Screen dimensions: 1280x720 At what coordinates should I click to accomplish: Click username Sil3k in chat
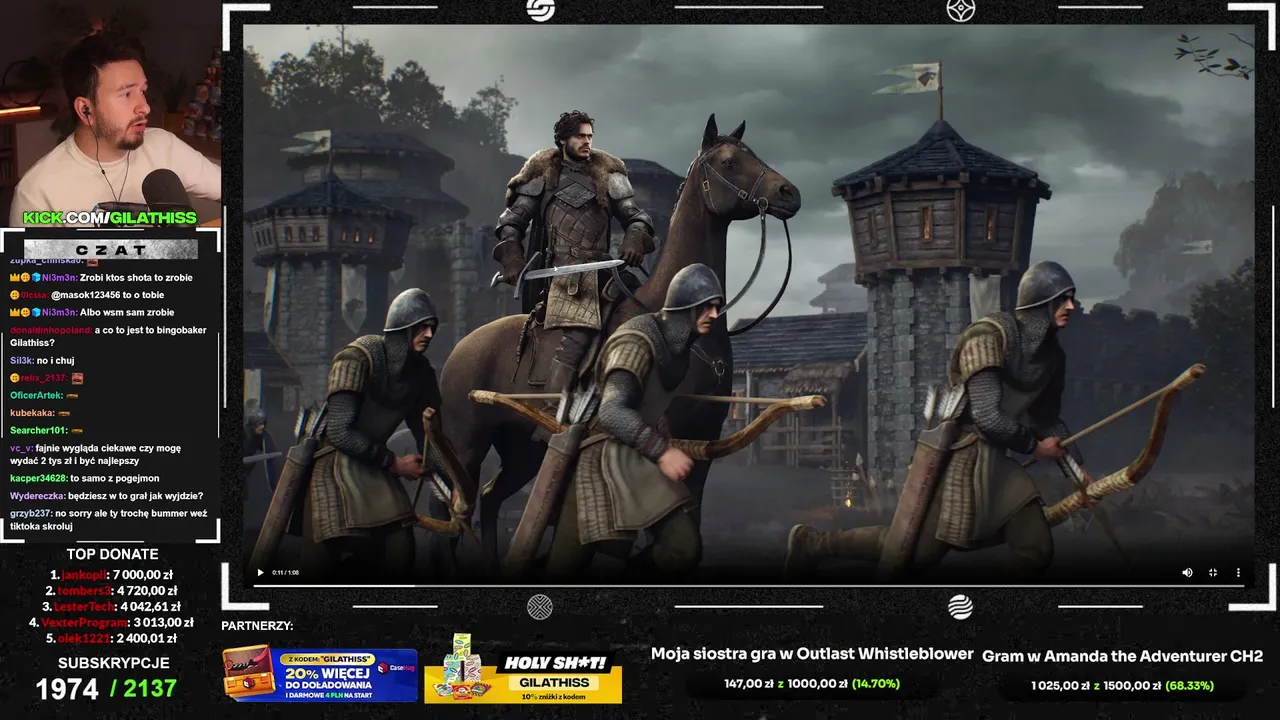coord(22,360)
